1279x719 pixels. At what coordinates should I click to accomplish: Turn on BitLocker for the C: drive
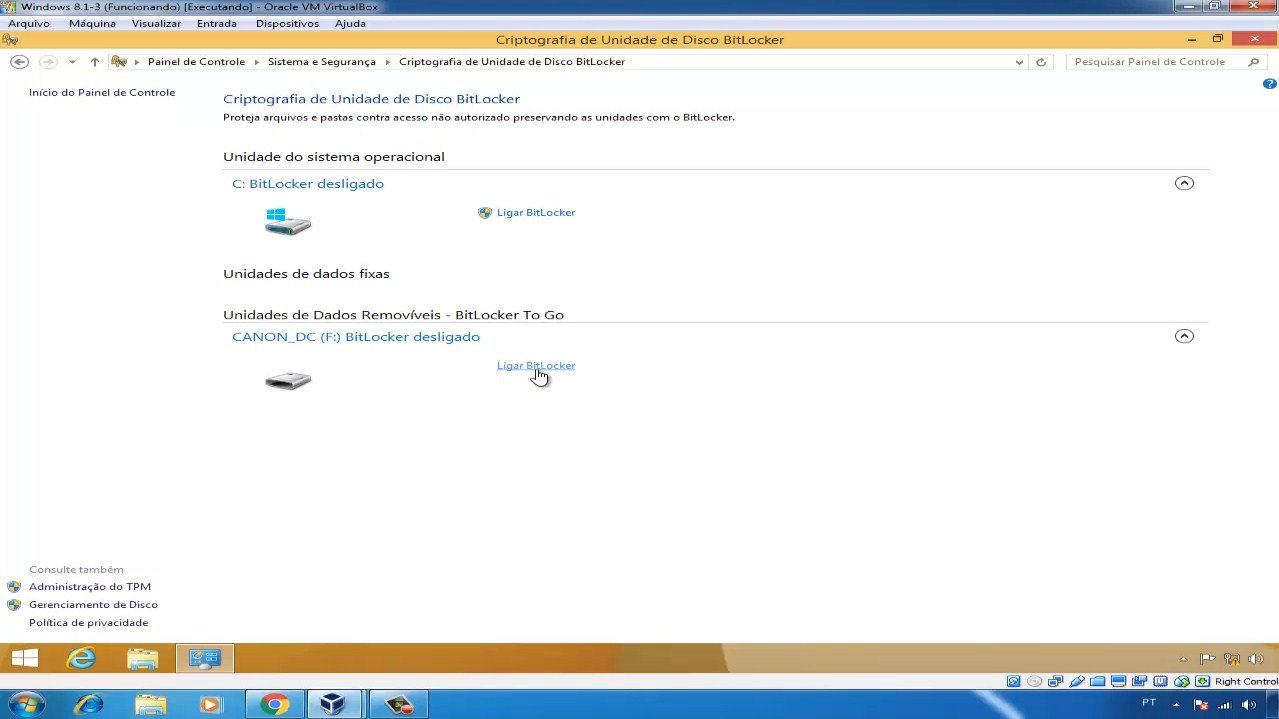tap(535, 213)
